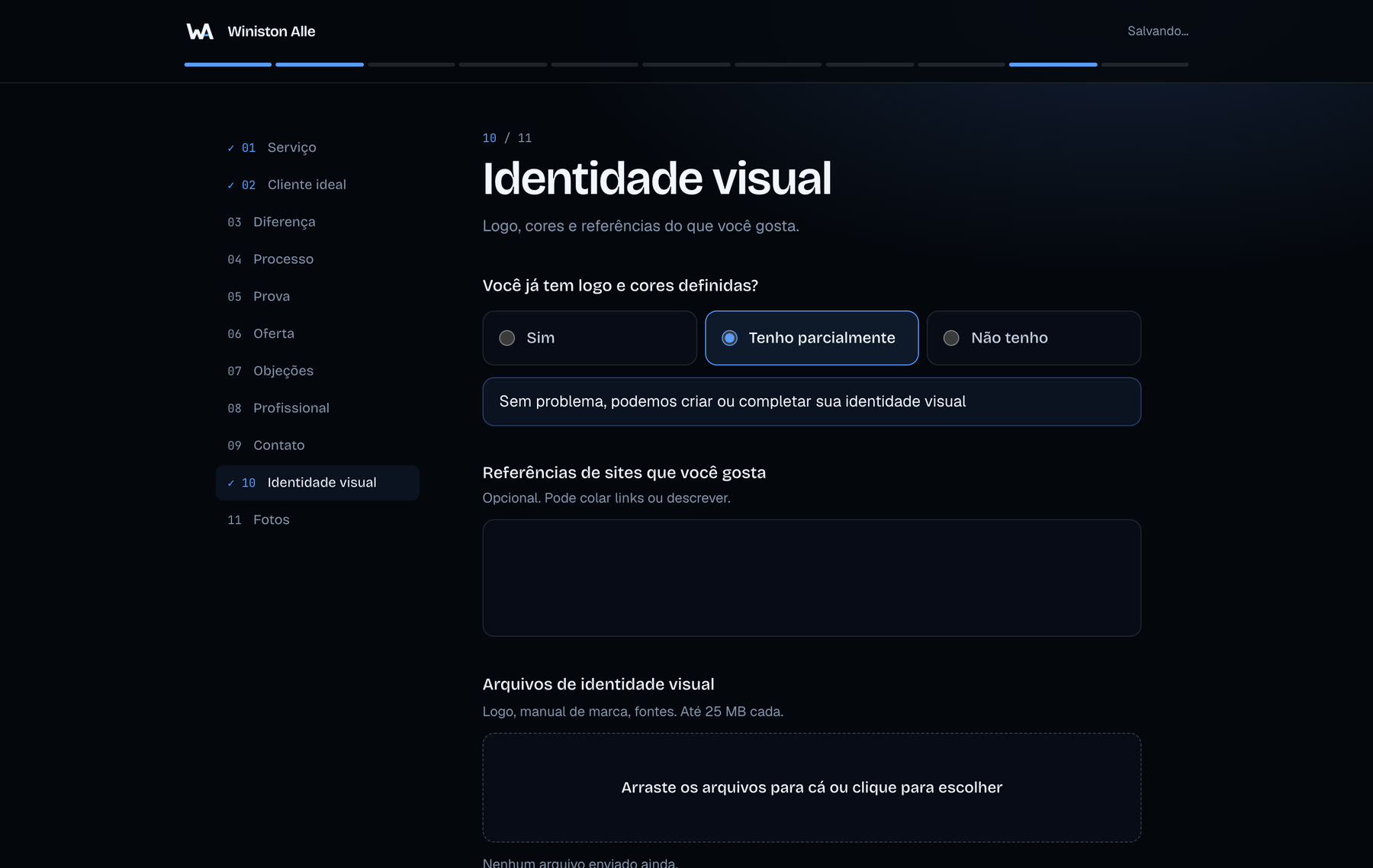Click the Winiston Alle WA logo icon

coord(200,31)
